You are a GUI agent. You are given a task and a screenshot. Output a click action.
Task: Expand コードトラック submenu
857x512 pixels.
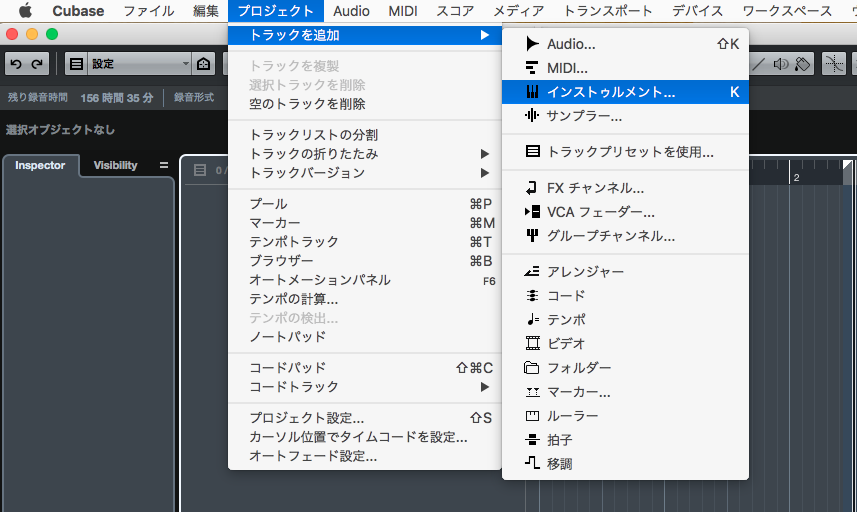[365, 386]
